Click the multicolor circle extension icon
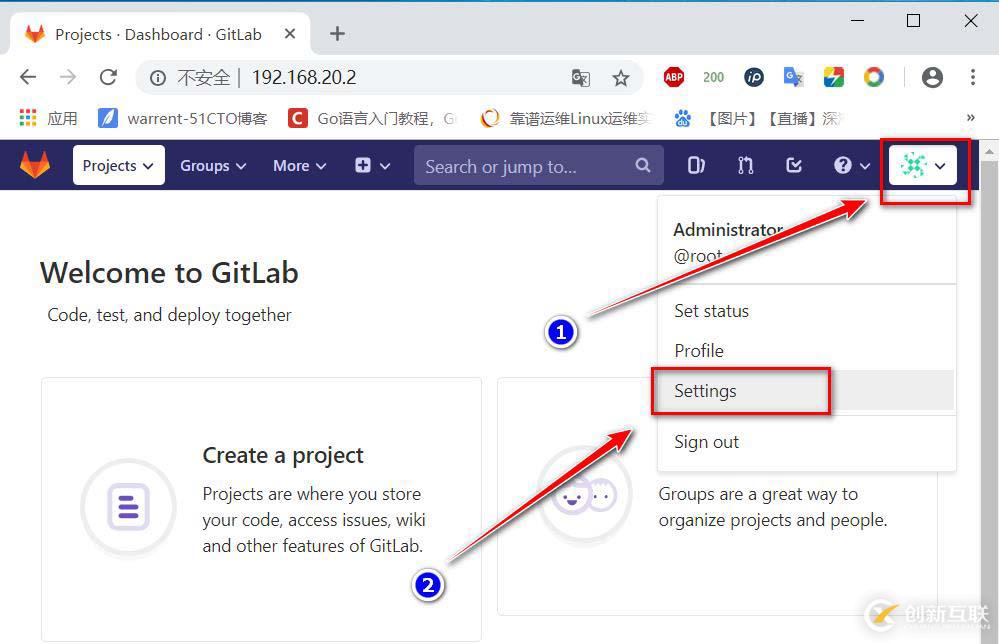The width and height of the screenshot is (999, 644). 873,77
